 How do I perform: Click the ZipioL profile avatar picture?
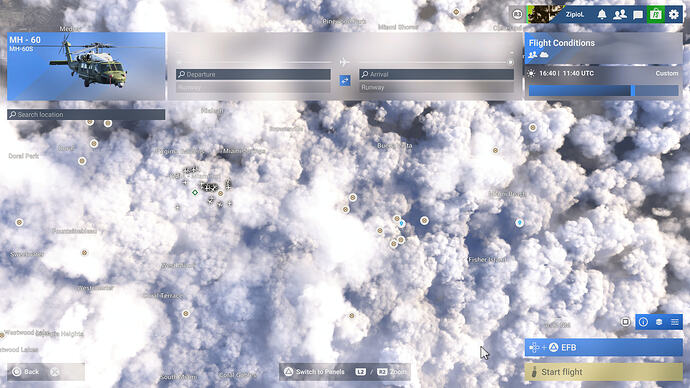[x=545, y=15]
